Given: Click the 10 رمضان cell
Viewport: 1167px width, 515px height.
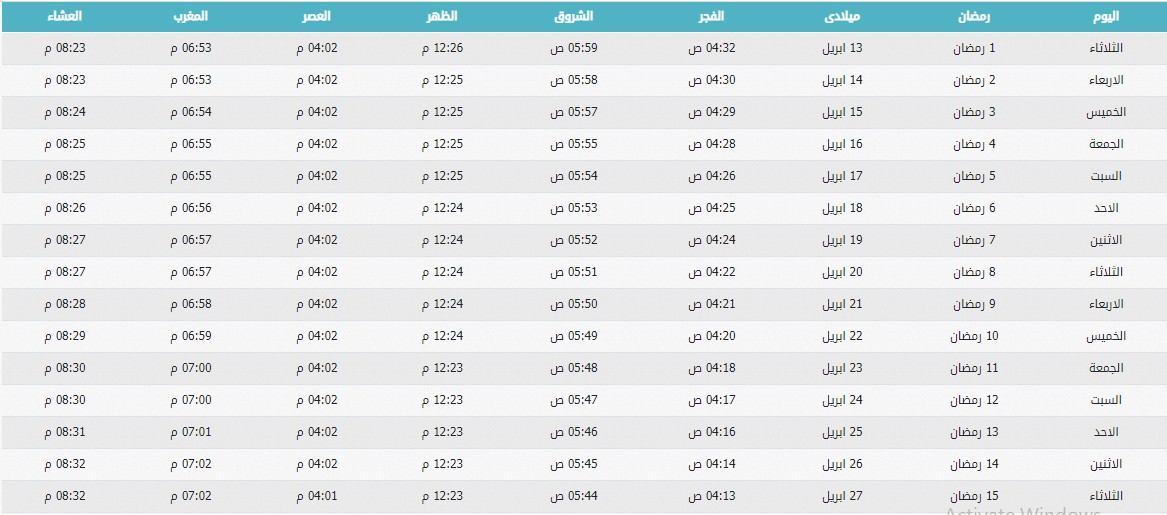Looking at the screenshot, I should (x=974, y=336).
